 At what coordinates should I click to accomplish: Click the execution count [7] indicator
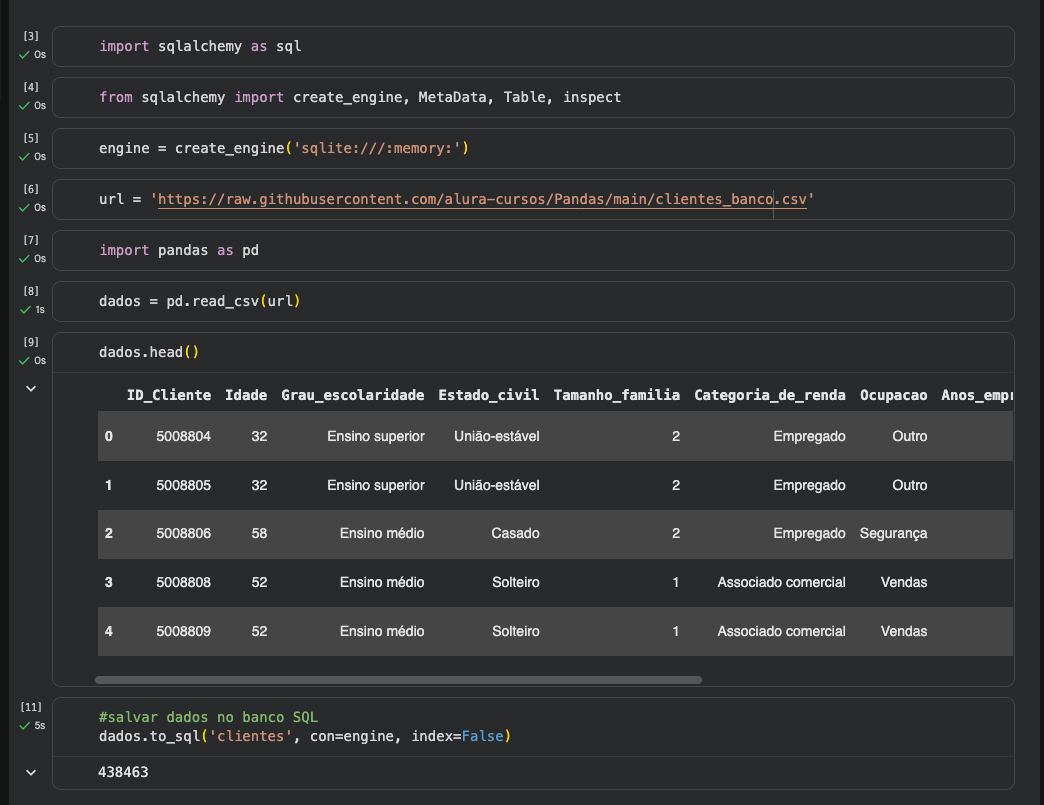pyautogui.click(x=31, y=241)
